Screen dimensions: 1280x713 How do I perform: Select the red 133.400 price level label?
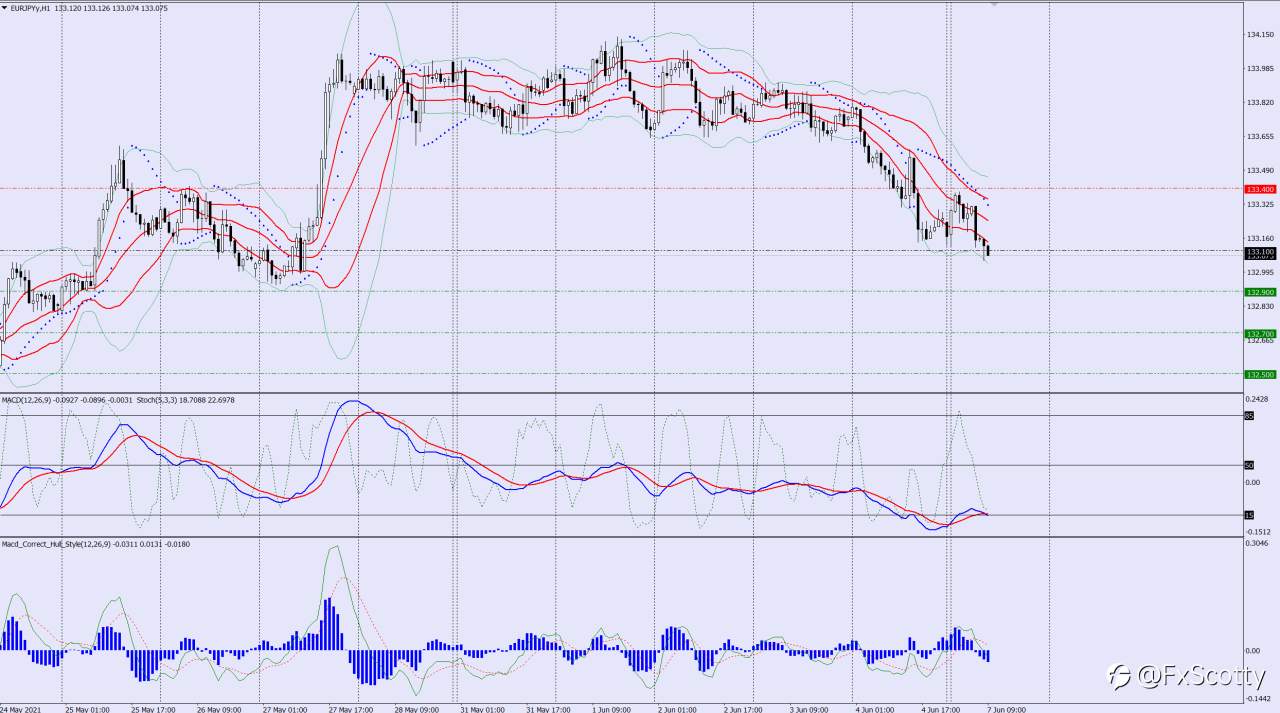pos(1260,189)
